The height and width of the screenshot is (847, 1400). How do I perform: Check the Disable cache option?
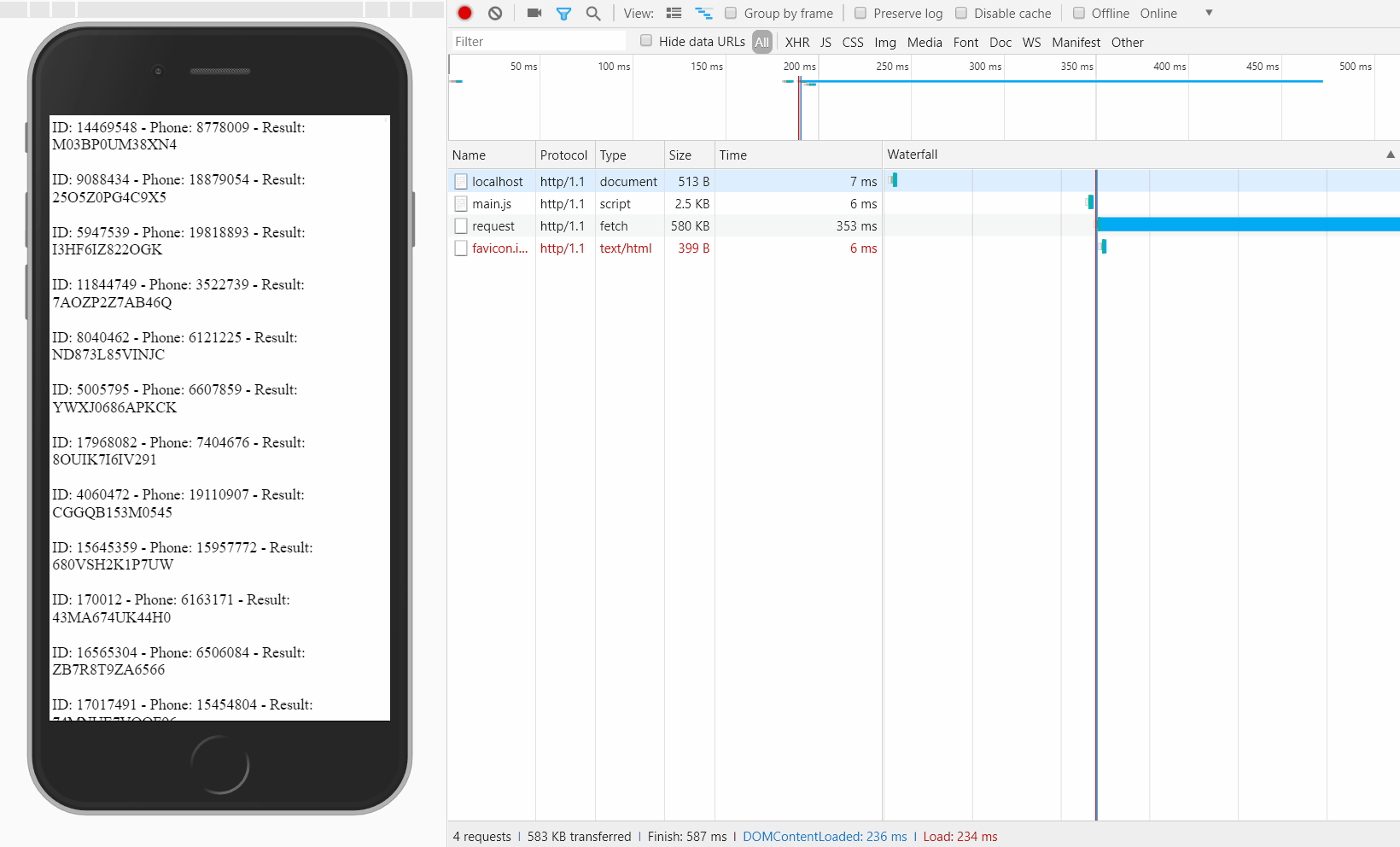point(961,14)
